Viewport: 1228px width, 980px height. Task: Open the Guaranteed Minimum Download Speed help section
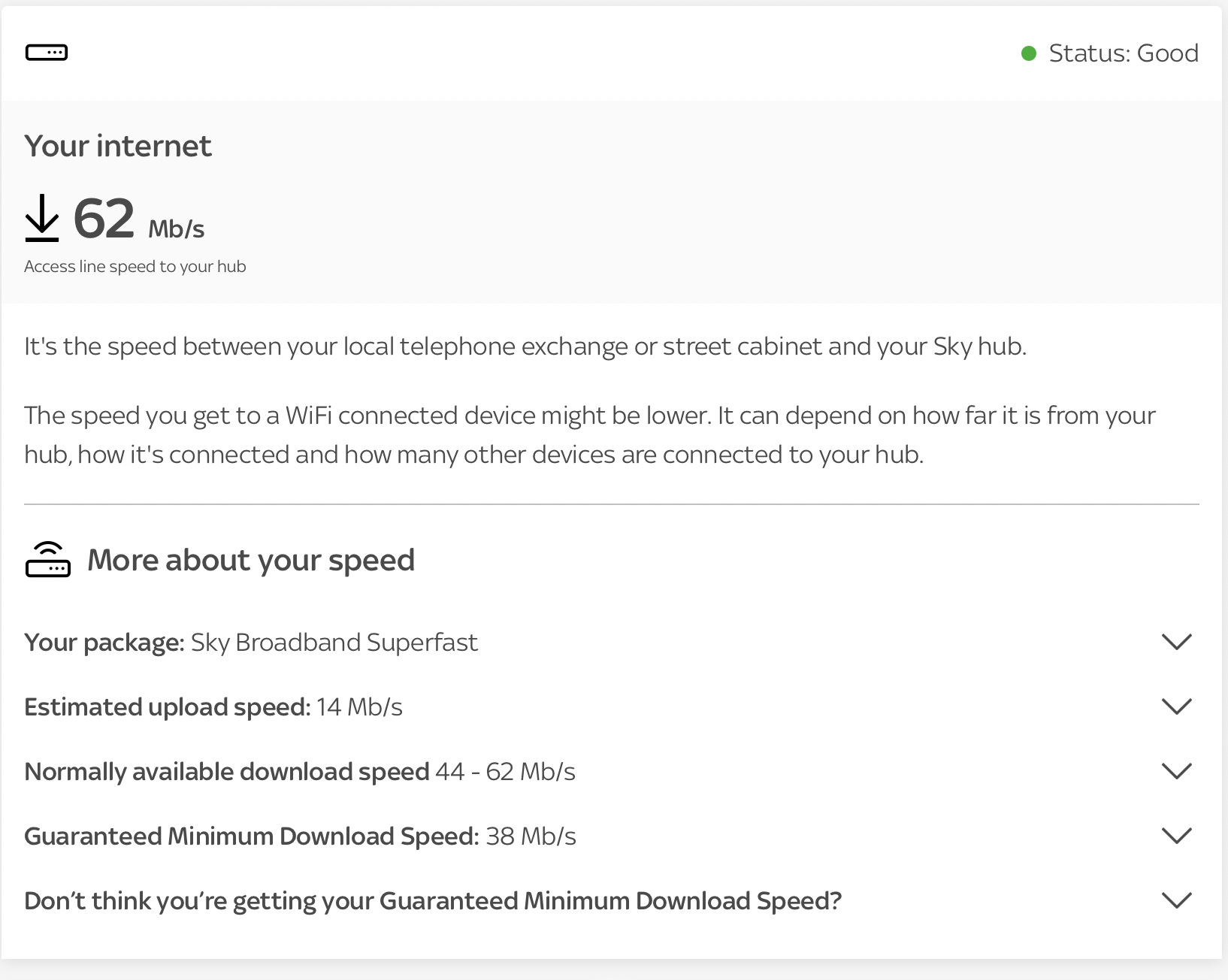(1178, 900)
